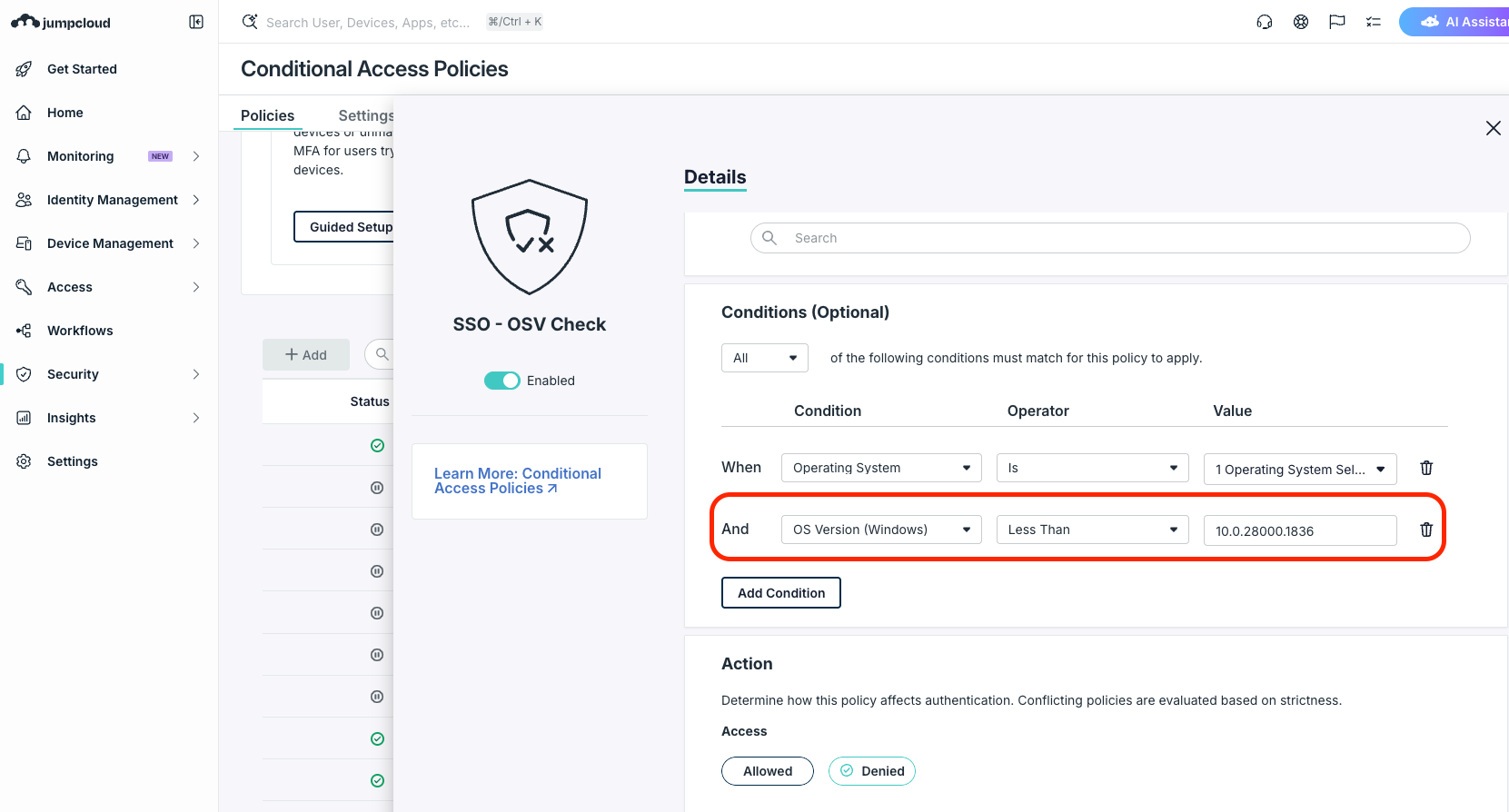
Task: Expand the Security chevron
Action: pos(196,374)
